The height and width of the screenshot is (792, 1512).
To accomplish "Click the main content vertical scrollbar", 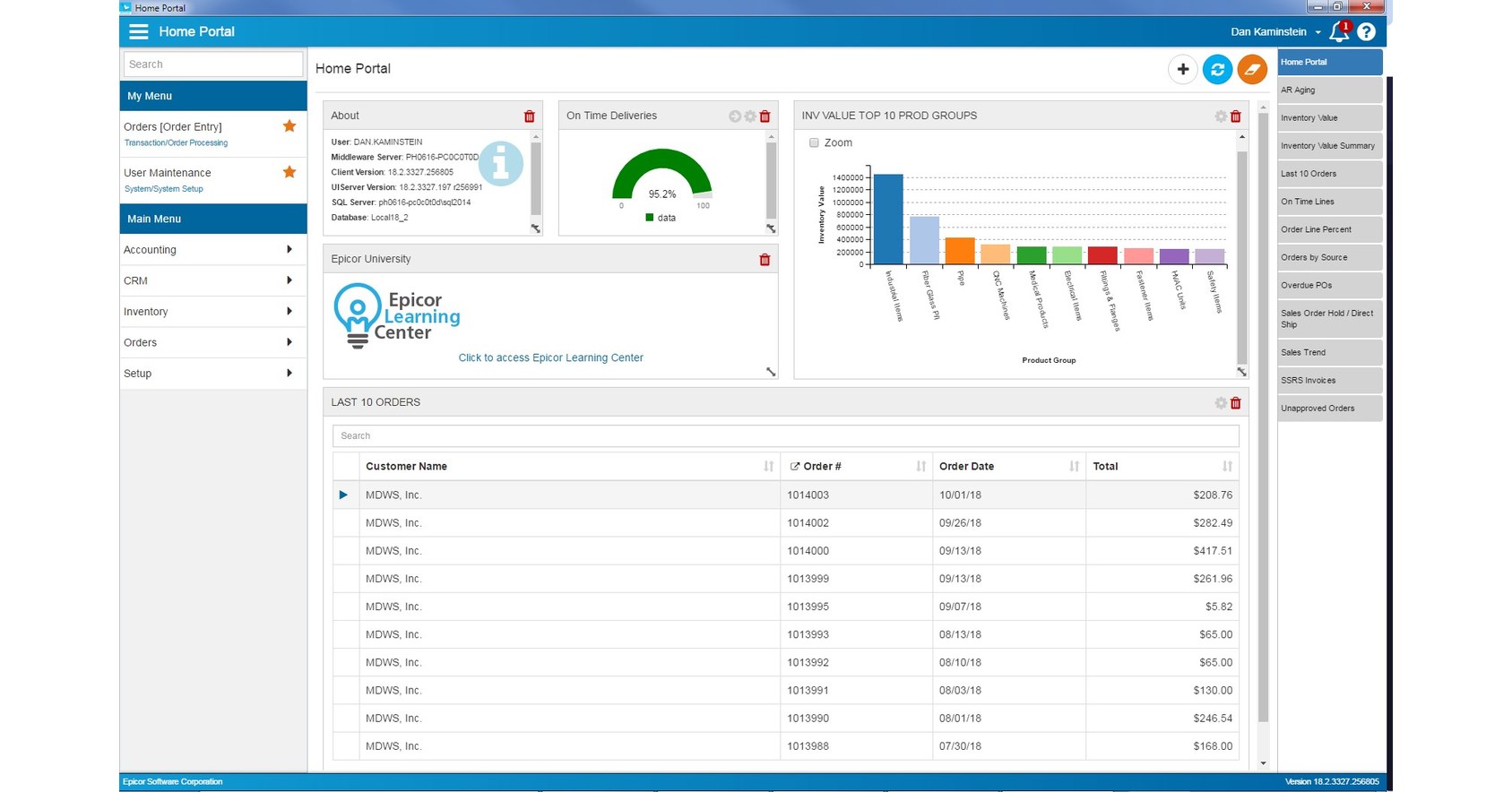I will (1263, 417).
